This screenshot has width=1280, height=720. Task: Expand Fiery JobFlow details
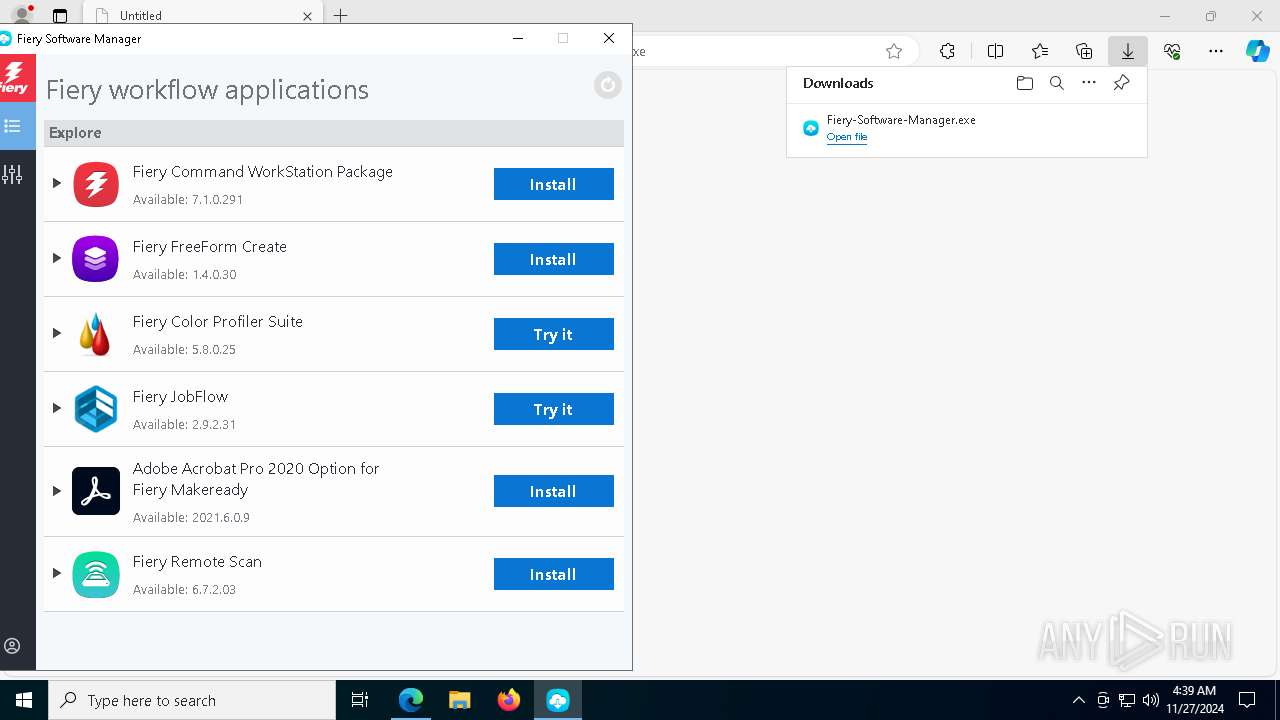tap(57, 408)
